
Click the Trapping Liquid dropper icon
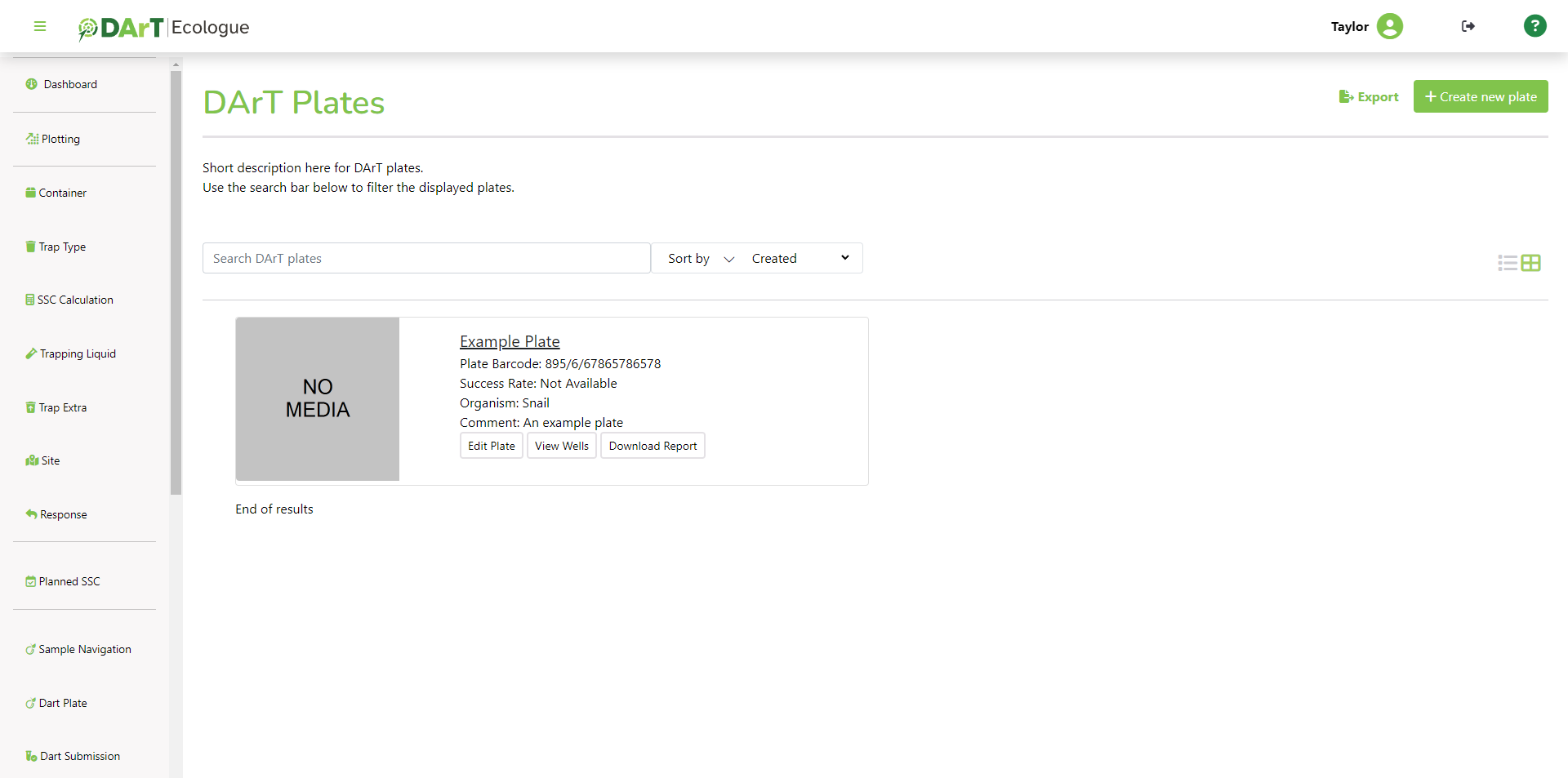(31, 353)
